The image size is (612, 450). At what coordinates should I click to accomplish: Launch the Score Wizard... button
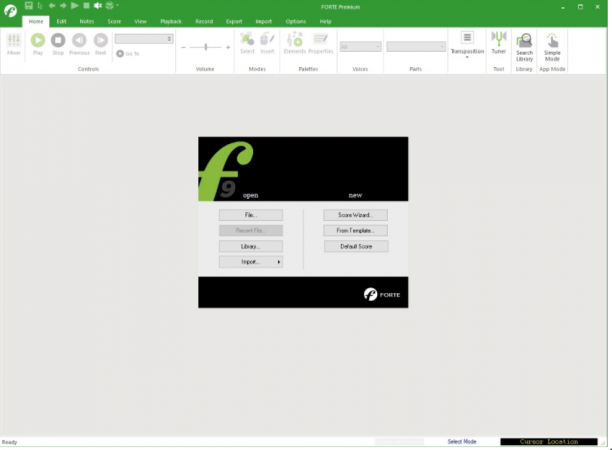point(356,215)
